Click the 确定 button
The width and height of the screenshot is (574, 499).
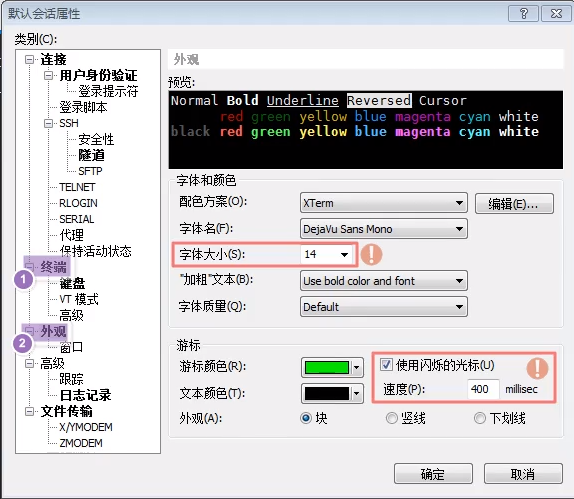tap(433, 474)
